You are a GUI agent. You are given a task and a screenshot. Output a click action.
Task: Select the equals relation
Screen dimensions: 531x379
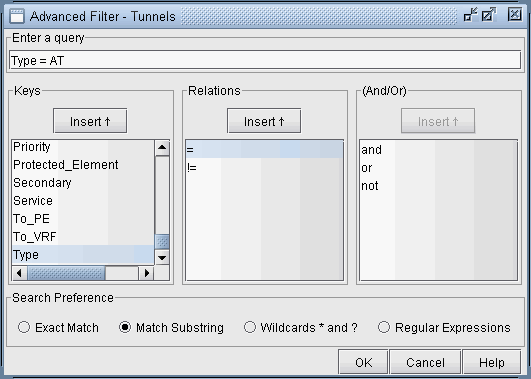pos(264,149)
